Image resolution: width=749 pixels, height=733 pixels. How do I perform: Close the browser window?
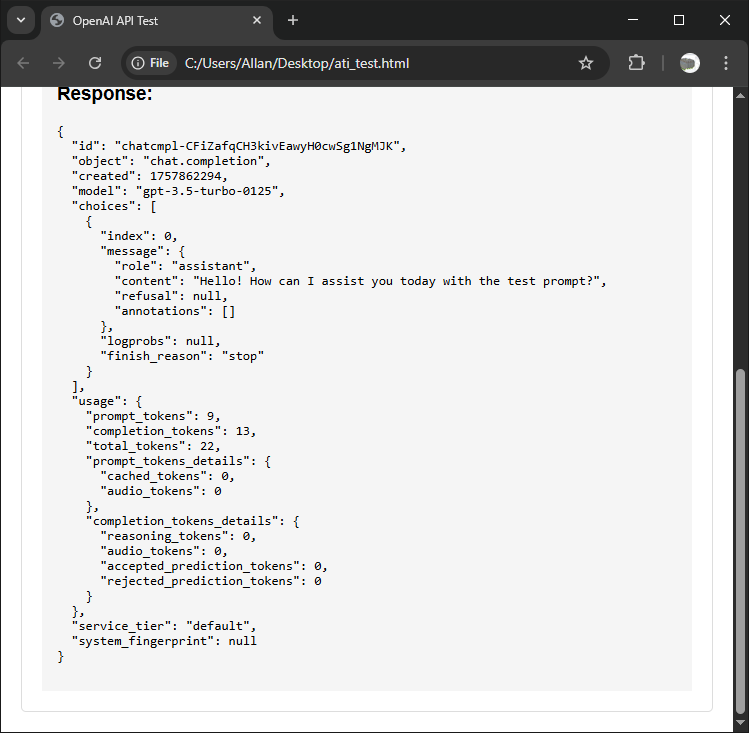click(x=725, y=20)
